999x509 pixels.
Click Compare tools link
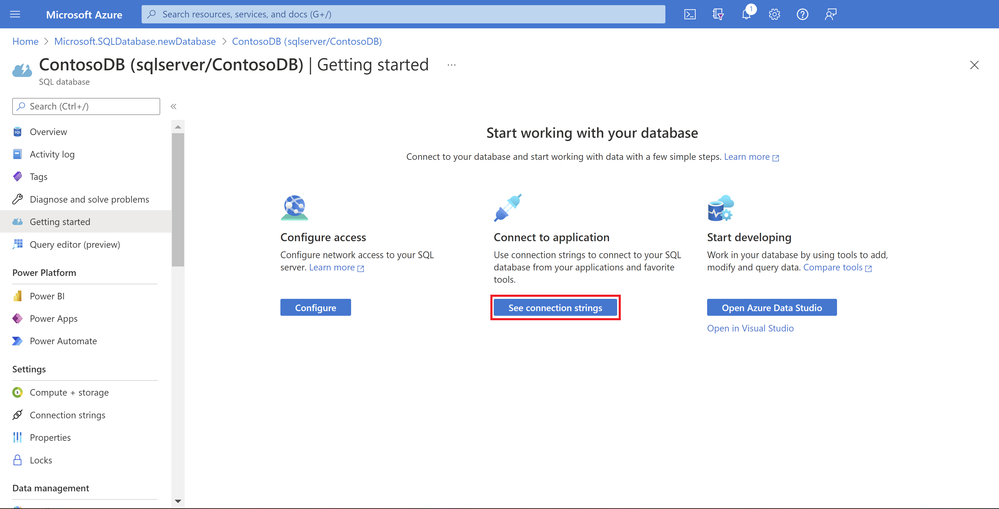837,268
